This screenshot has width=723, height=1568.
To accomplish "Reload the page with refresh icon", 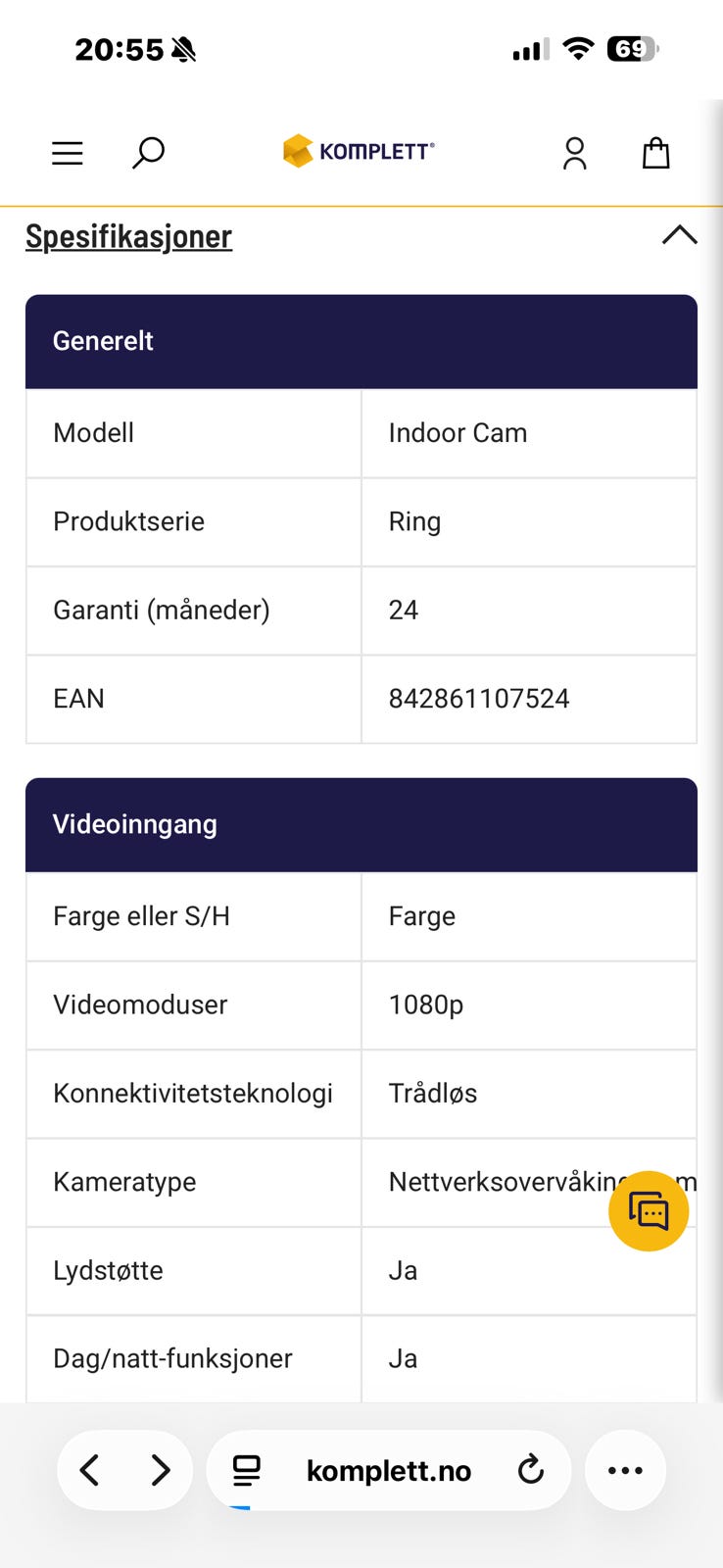I will pyautogui.click(x=530, y=1470).
